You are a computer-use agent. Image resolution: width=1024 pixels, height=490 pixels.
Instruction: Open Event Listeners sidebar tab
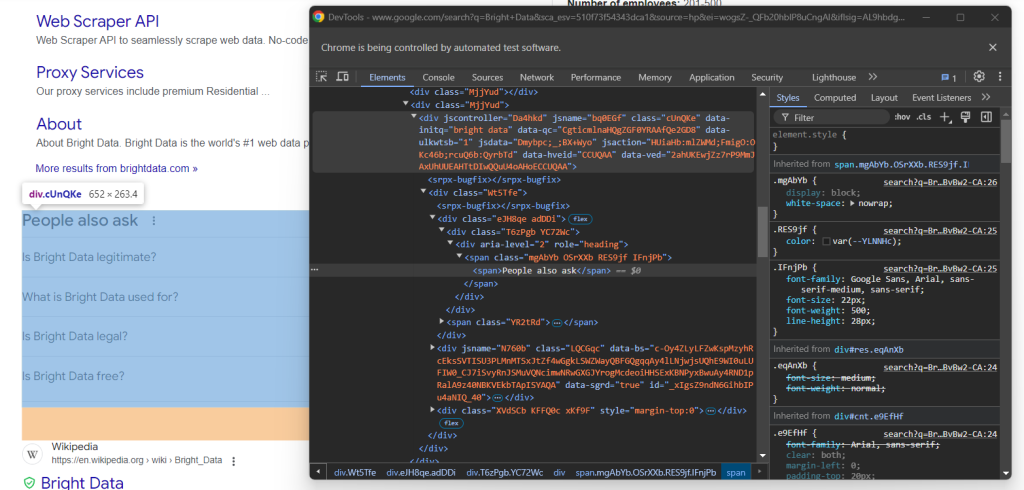[x=941, y=97]
